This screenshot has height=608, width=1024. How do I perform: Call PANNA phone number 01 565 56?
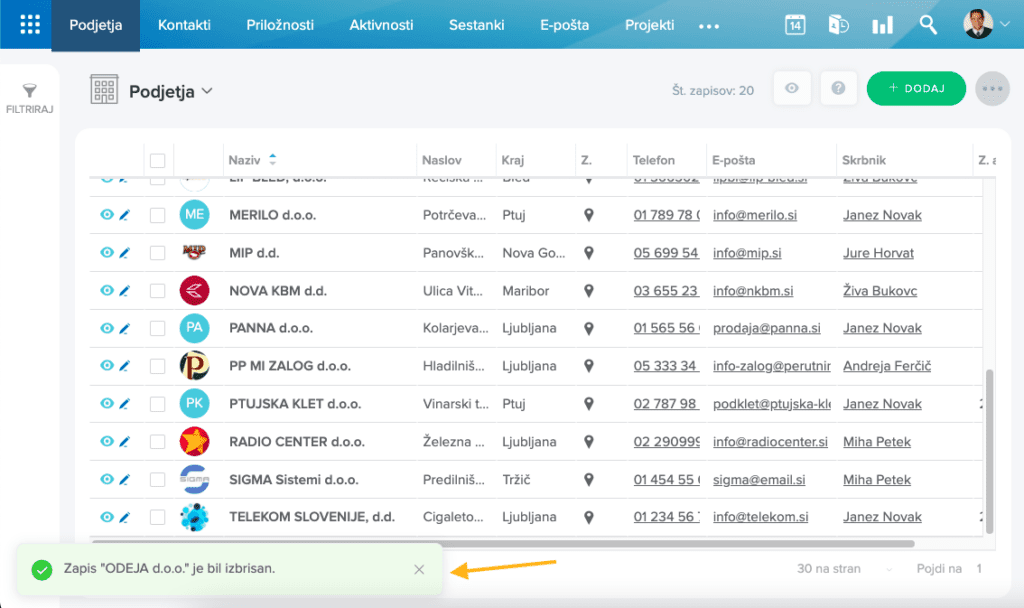(x=666, y=328)
